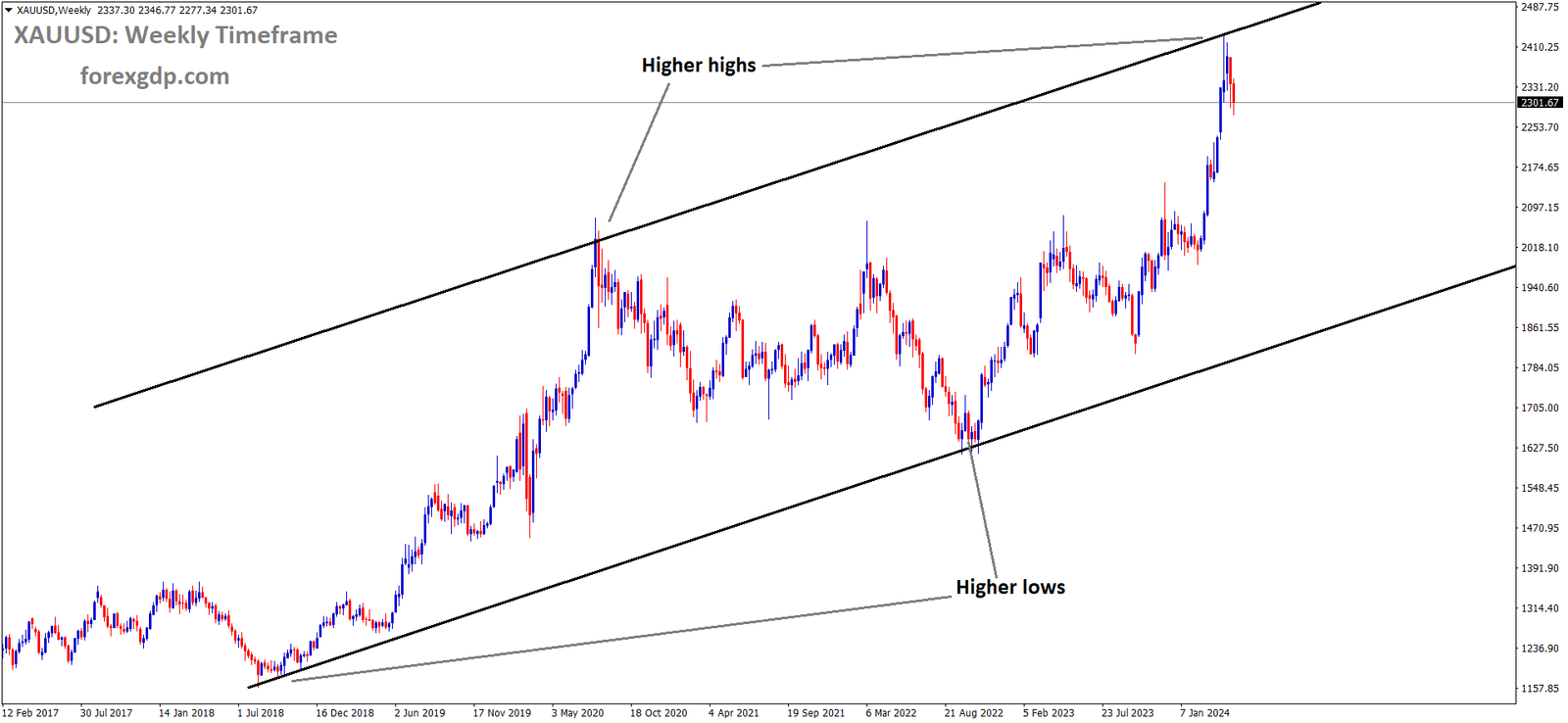
Task: Click the '2 Jun 2019' date label
Action: click(x=419, y=713)
